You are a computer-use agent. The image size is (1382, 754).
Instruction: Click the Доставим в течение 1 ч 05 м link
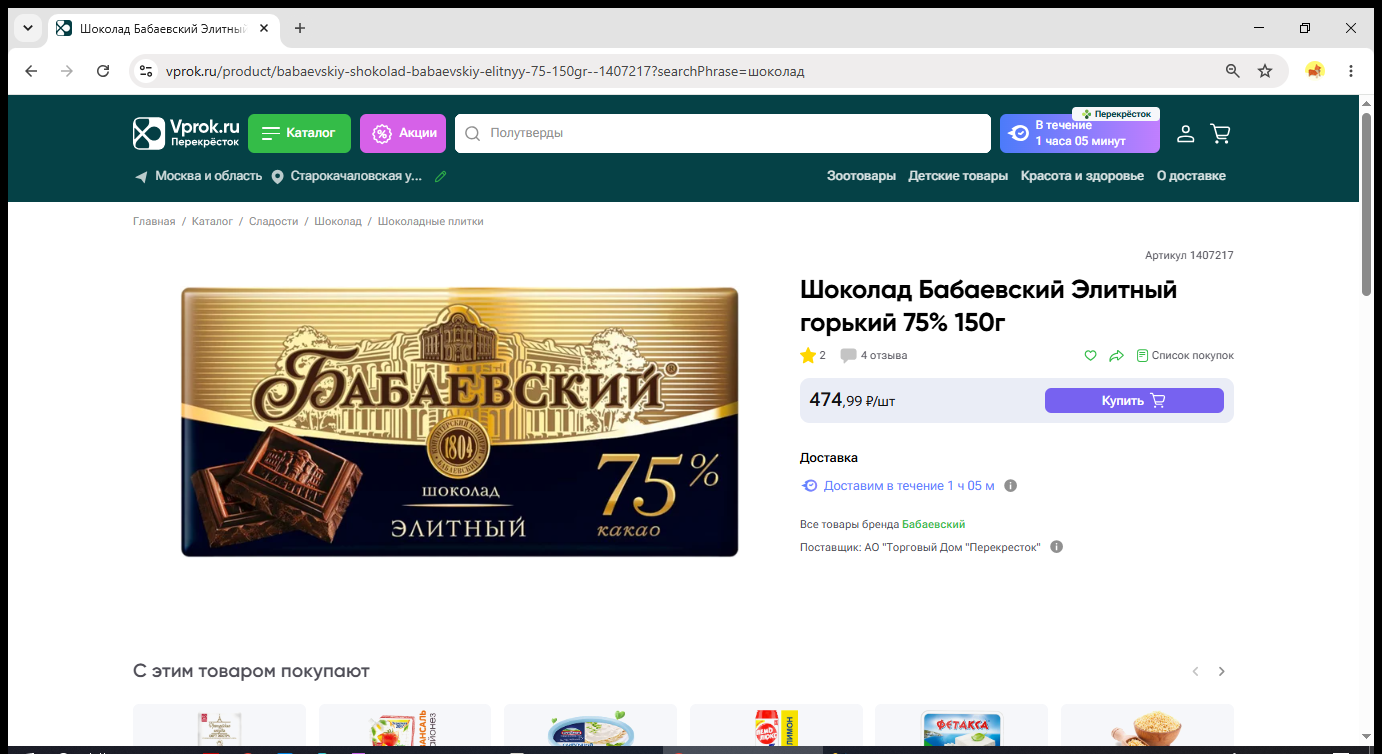pos(909,486)
